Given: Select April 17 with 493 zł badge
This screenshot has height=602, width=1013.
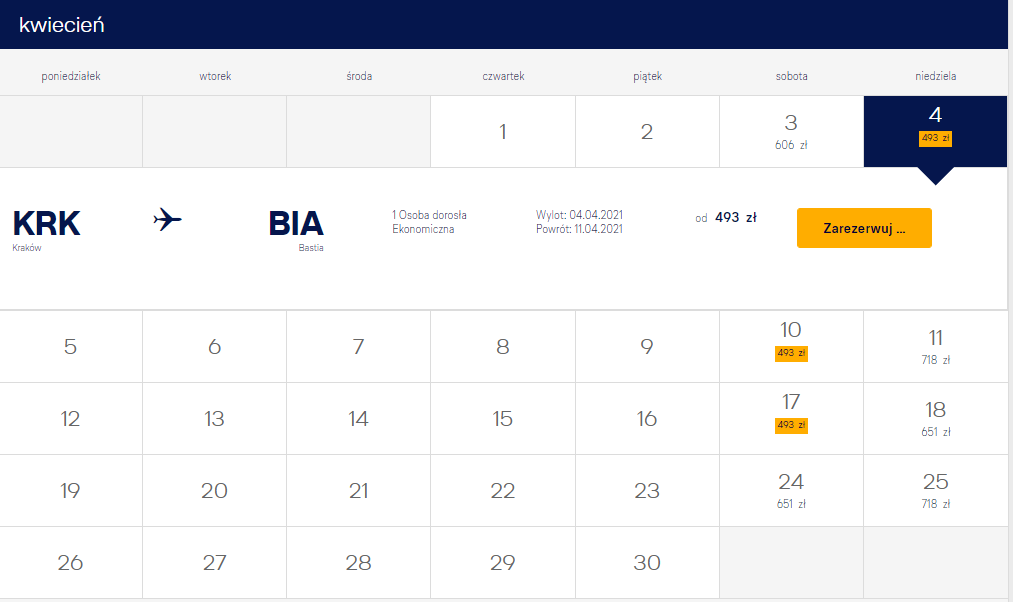Looking at the screenshot, I should click(791, 419).
